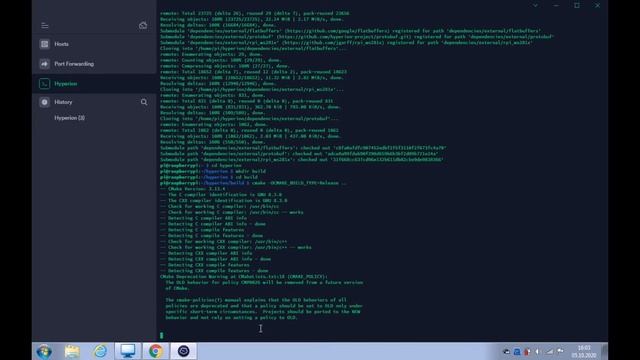Click the cmake -DCMAKE_BUILD_TYPE=Release command line
The width and height of the screenshot is (640, 360).
click(253, 183)
